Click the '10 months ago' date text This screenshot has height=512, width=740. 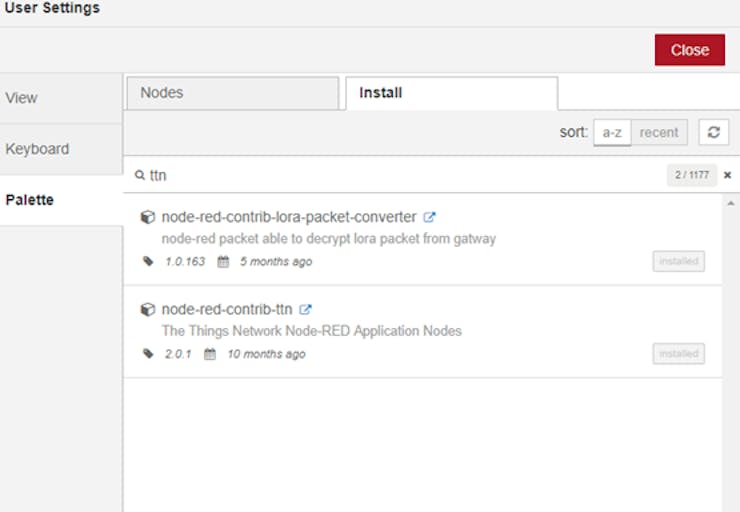[x=267, y=354]
